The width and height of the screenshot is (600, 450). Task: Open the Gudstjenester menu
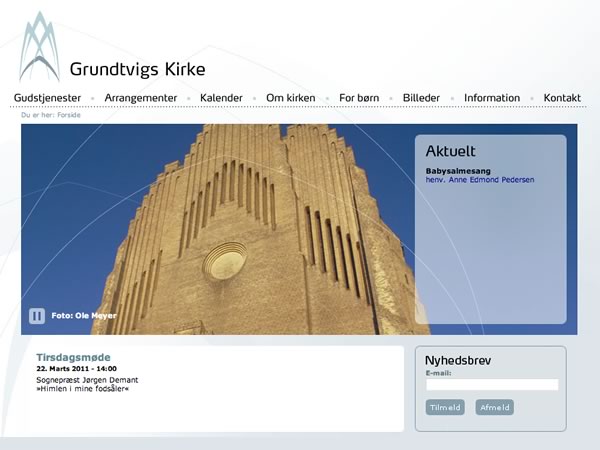47,98
